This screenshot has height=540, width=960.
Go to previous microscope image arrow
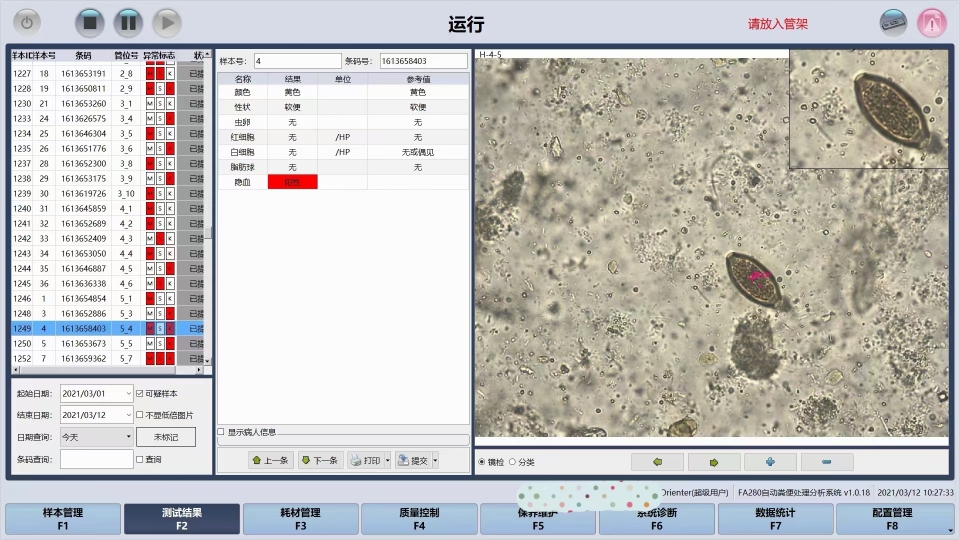(657, 462)
